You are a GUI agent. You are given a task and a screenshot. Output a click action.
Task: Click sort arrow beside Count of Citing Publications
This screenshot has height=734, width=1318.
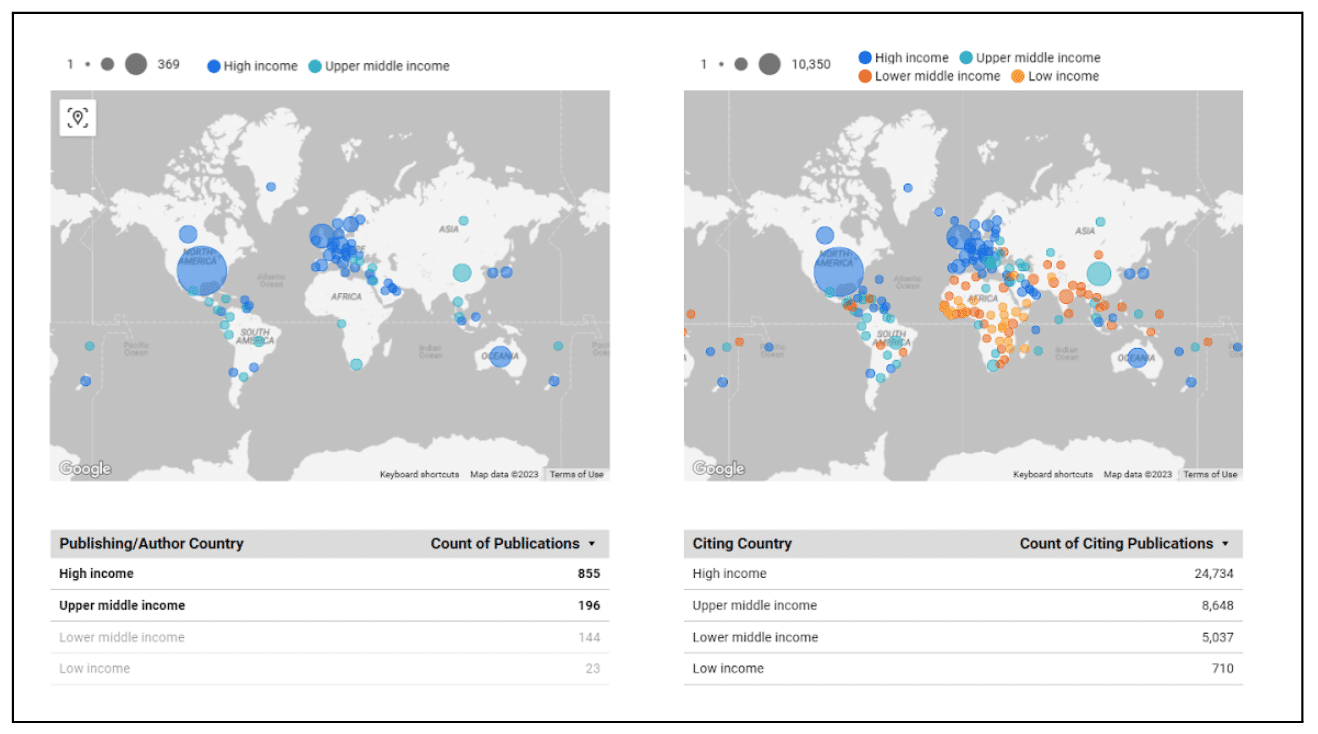click(1225, 544)
